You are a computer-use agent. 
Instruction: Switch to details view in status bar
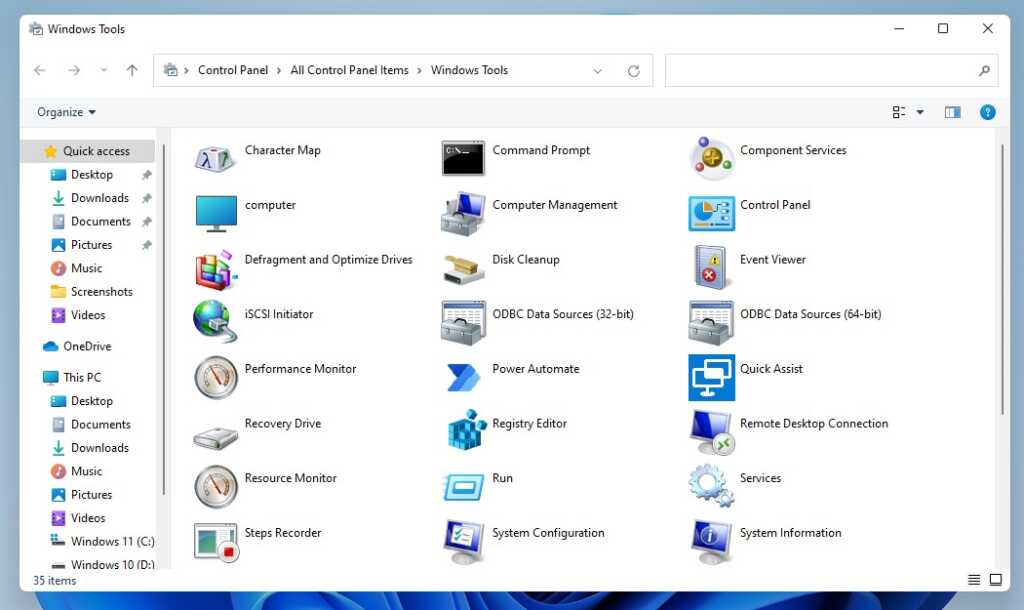[973, 579]
